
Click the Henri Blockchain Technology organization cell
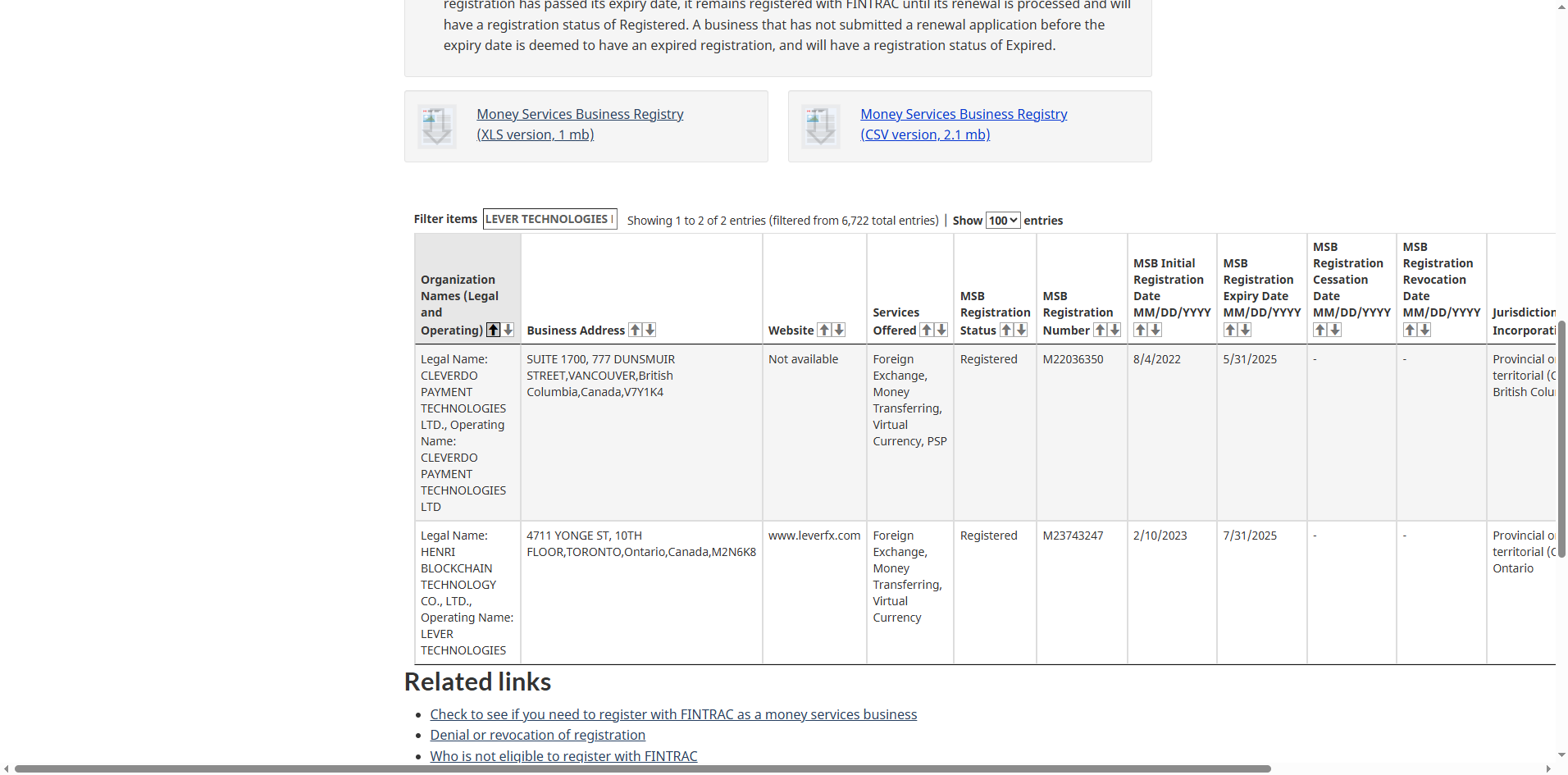[x=467, y=593]
